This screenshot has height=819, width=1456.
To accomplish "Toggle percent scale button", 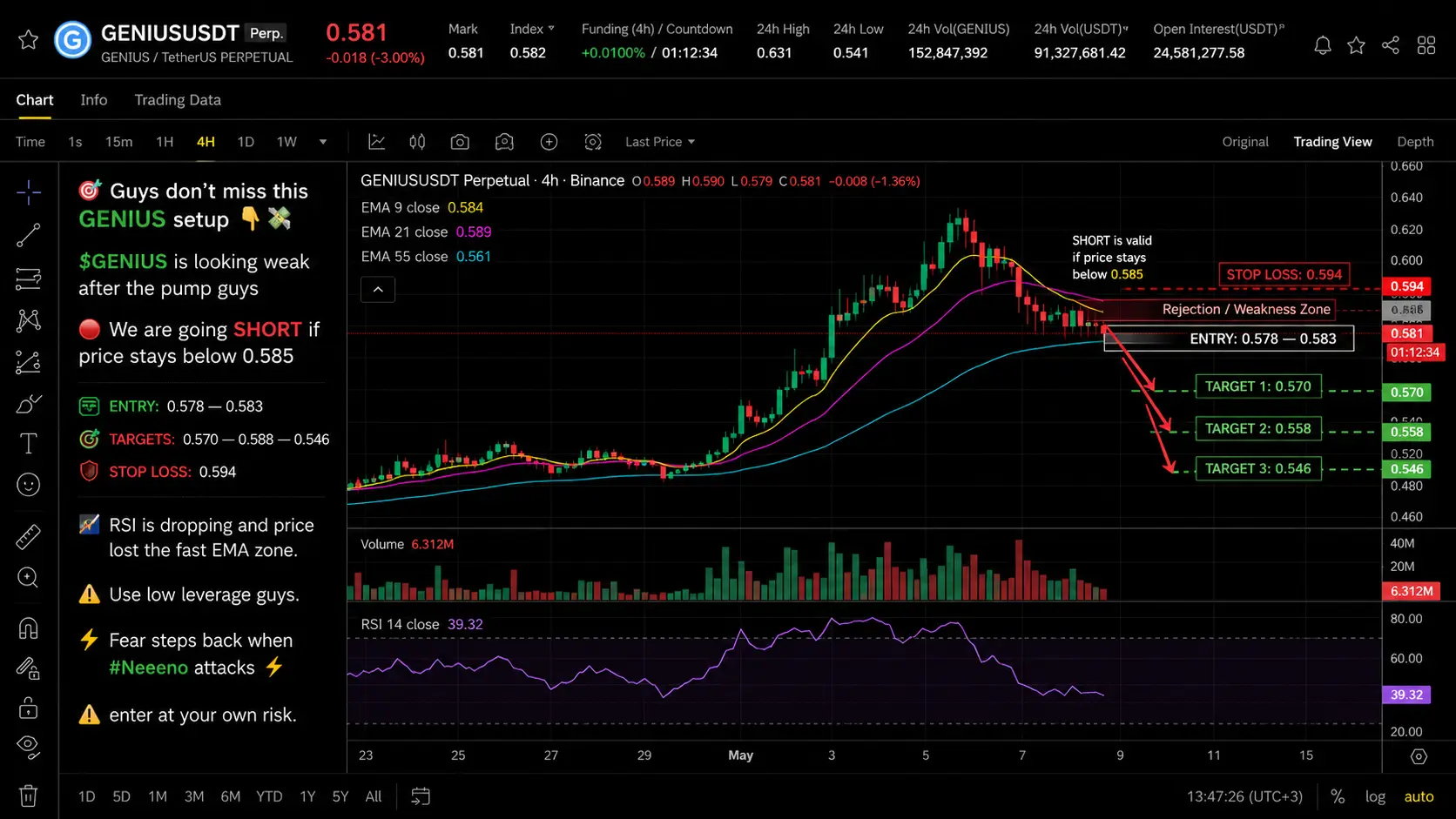I will pyautogui.click(x=1338, y=796).
